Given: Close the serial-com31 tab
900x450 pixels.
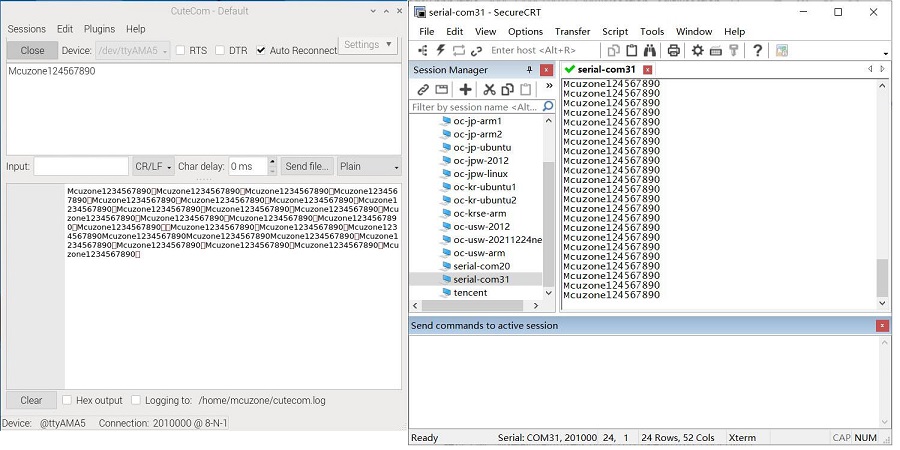Looking at the screenshot, I should (647, 69).
